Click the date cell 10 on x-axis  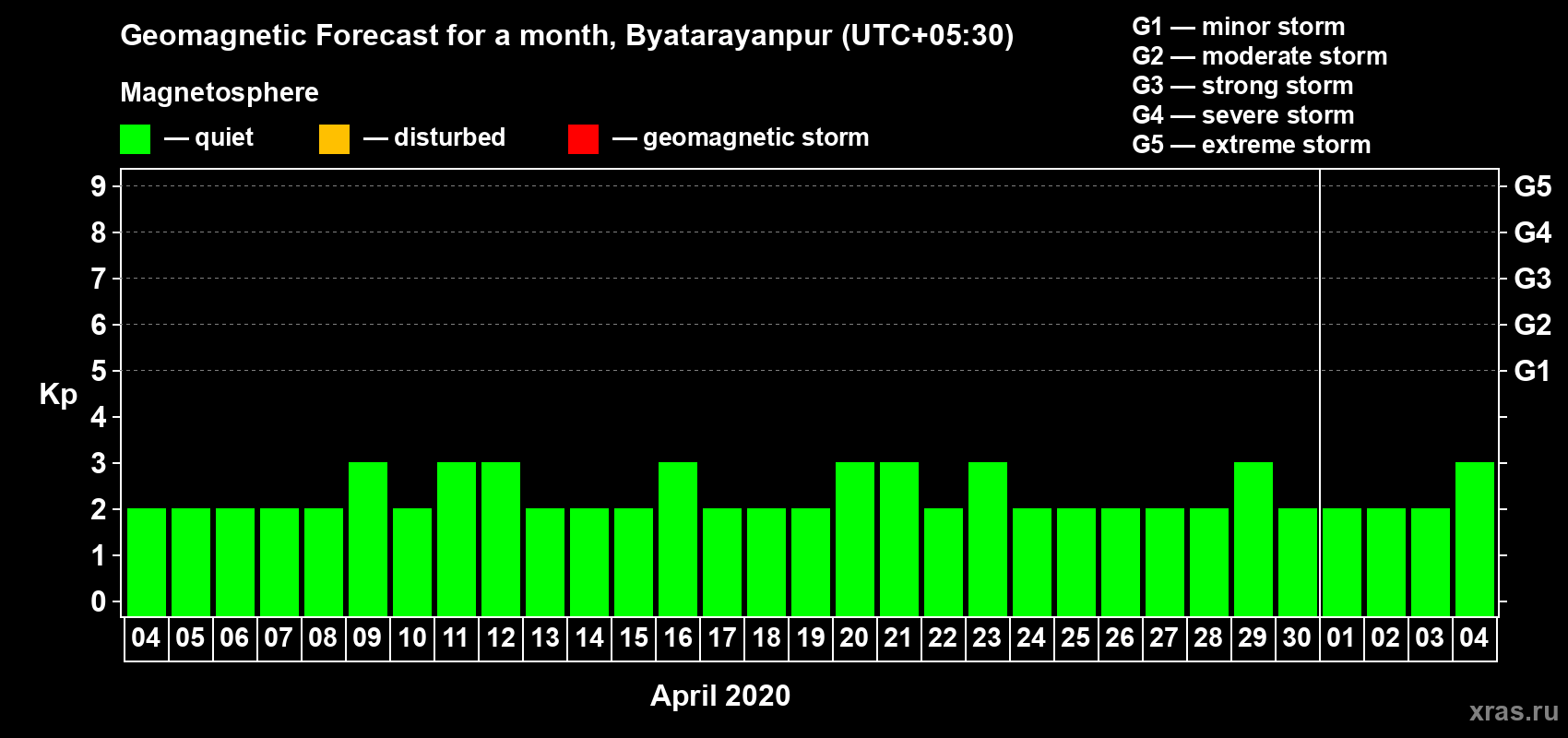point(412,638)
